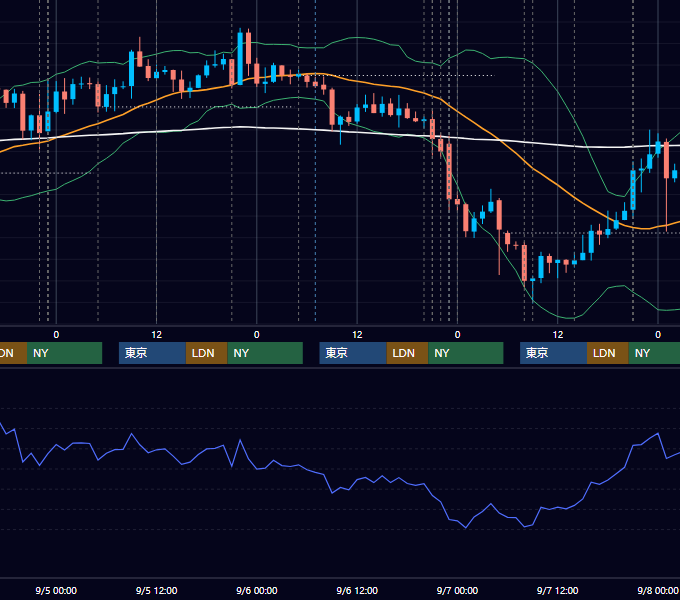
Task: Click the LDN session block for 9/6
Action: coord(407,353)
